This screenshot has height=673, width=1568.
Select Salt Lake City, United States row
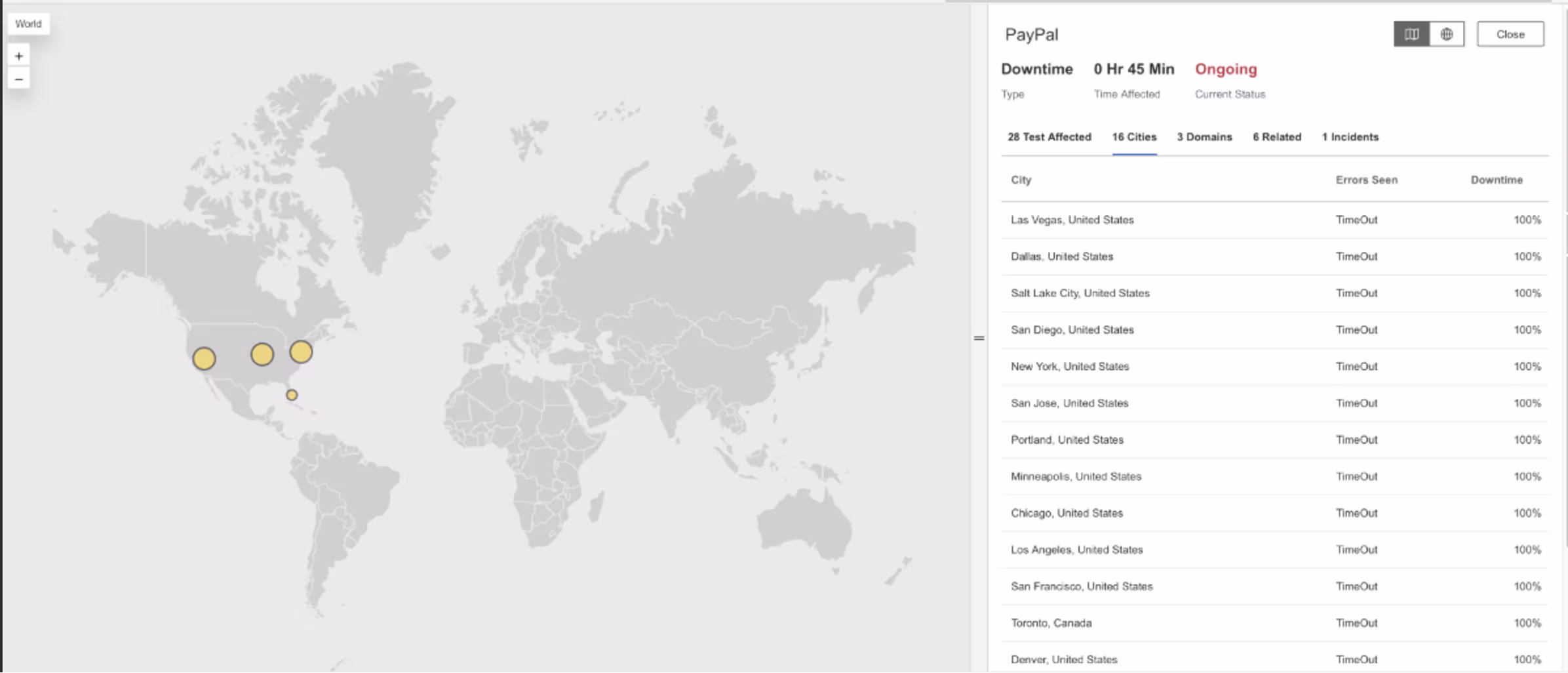pyautogui.click(x=1275, y=293)
